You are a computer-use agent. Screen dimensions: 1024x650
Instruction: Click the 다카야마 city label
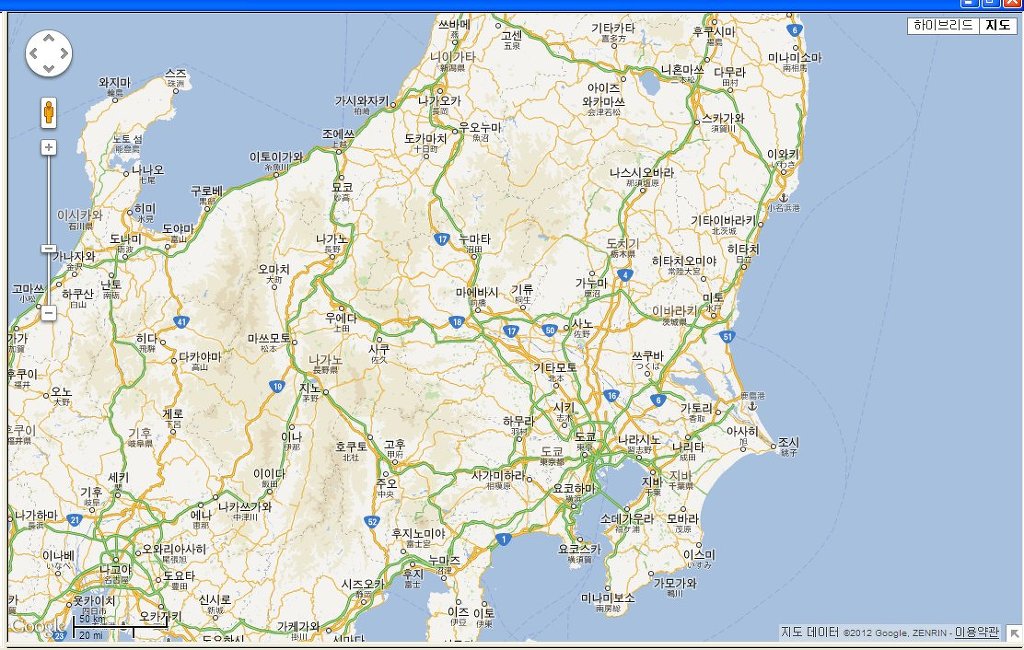pos(200,357)
